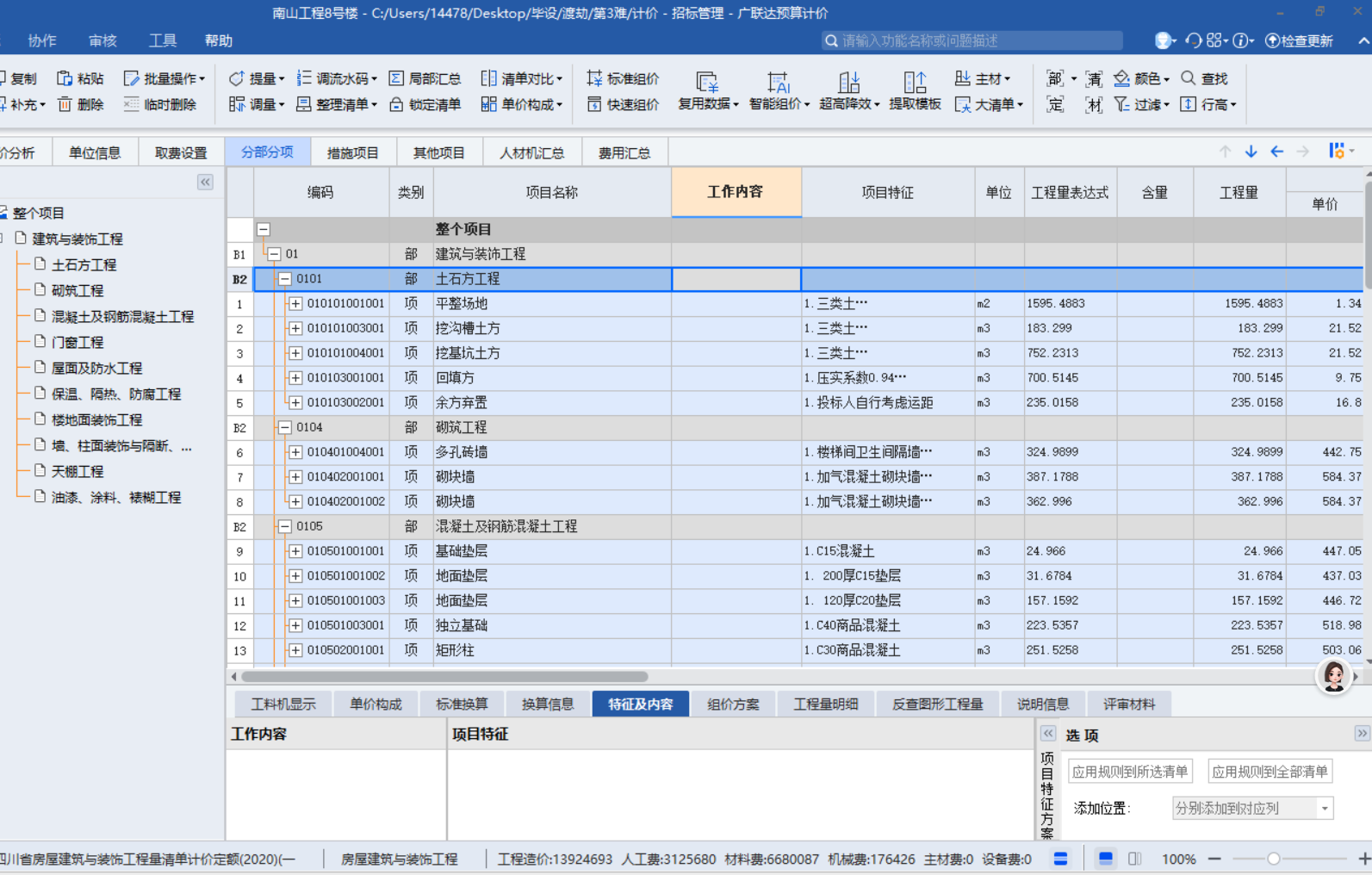Screen dimensions: 1372x875
Task: Collapse the left navigation tree panel
Action: pos(205,182)
